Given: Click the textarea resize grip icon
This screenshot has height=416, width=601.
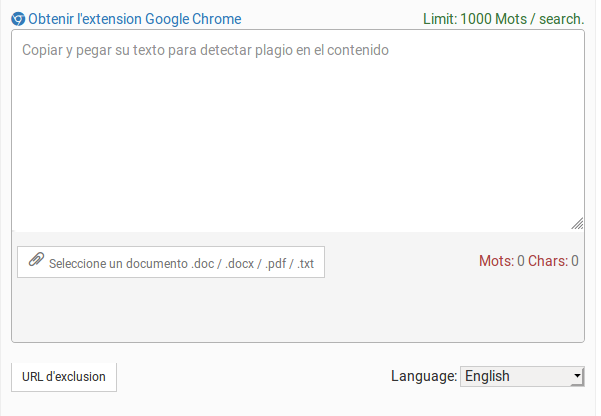Looking at the screenshot, I should tap(577, 224).
